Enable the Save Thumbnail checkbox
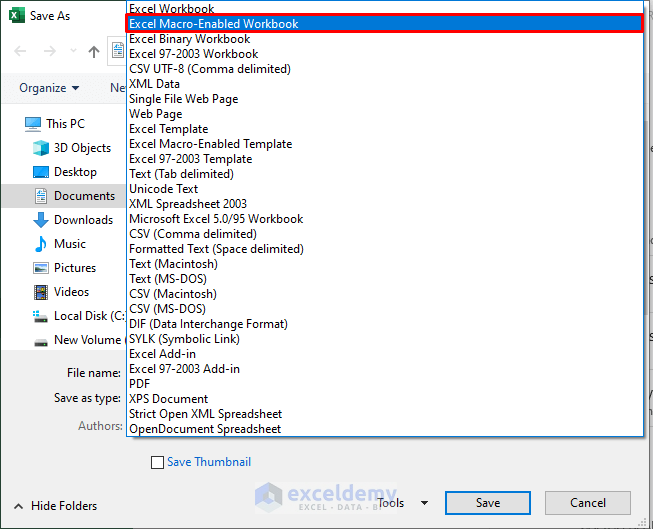The width and height of the screenshot is (653, 529). (157, 462)
